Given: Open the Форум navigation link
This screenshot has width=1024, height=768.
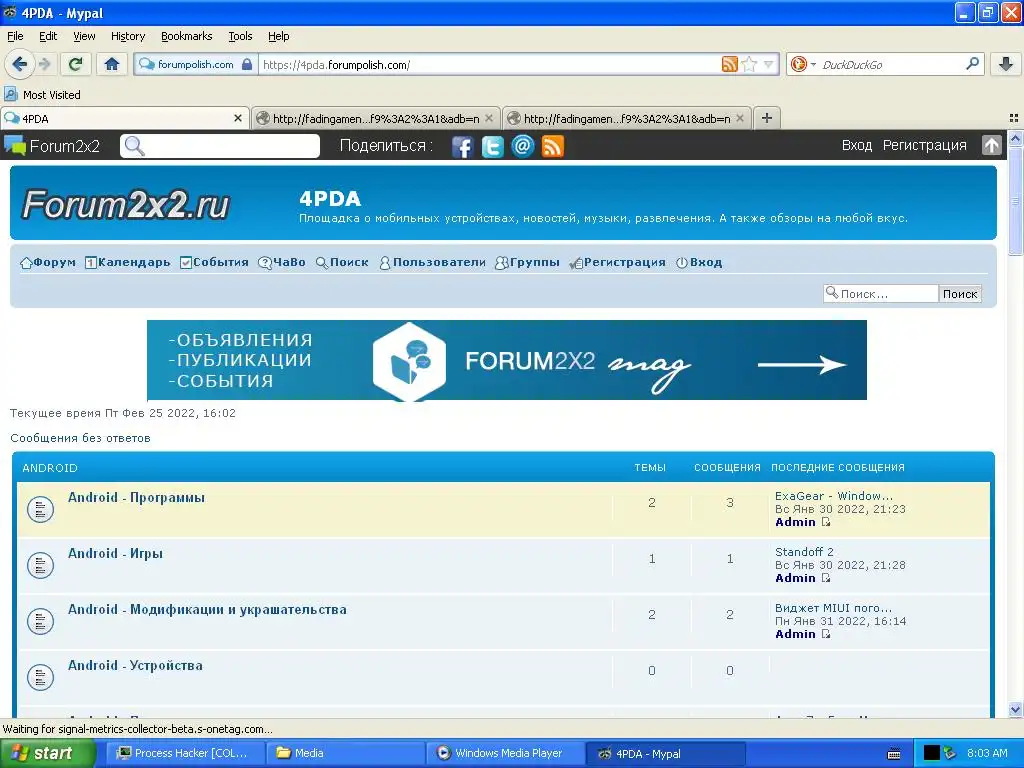Looking at the screenshot, I should (x=48, y=263).
